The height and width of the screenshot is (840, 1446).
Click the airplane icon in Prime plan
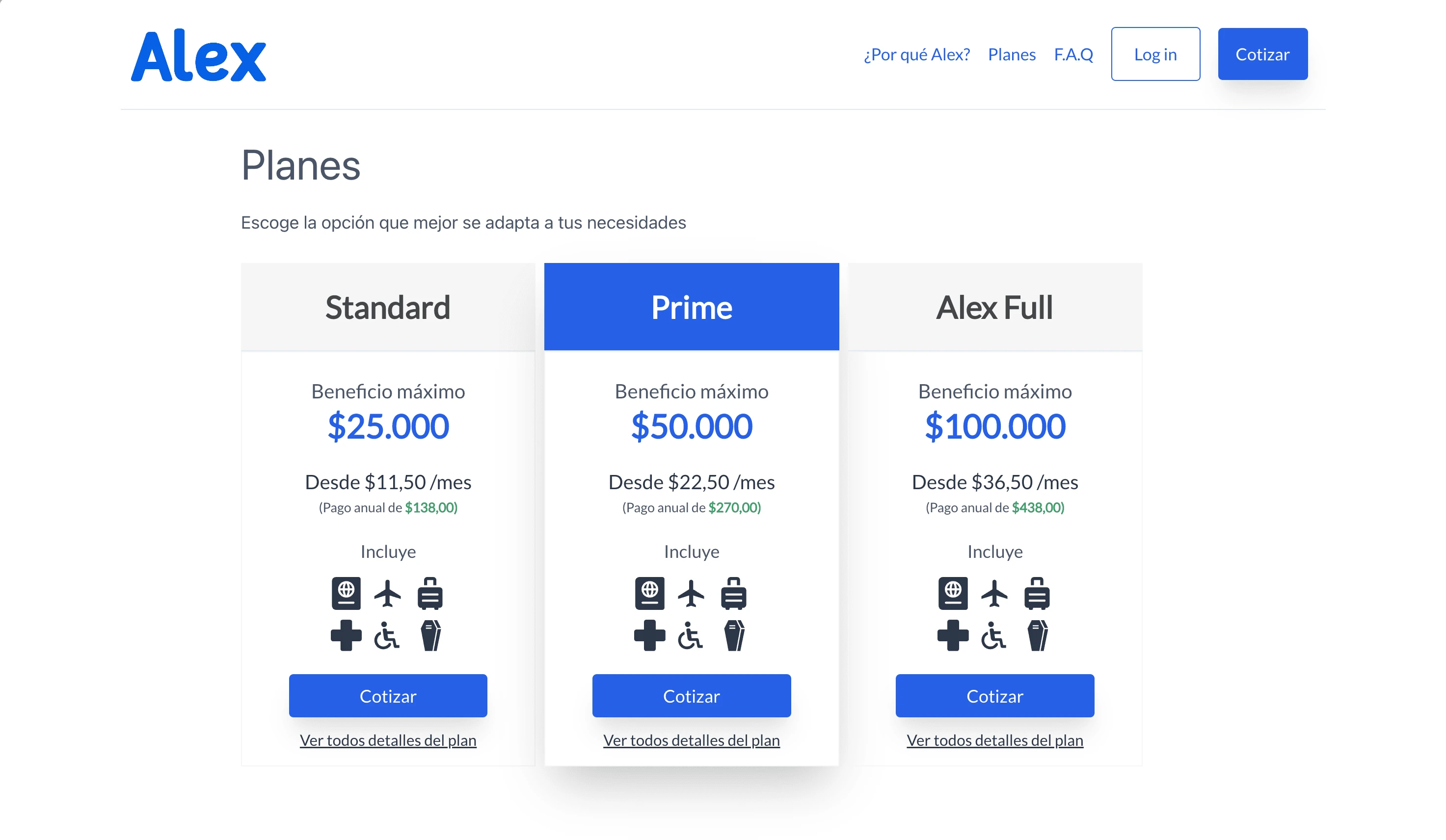[691, 593]
